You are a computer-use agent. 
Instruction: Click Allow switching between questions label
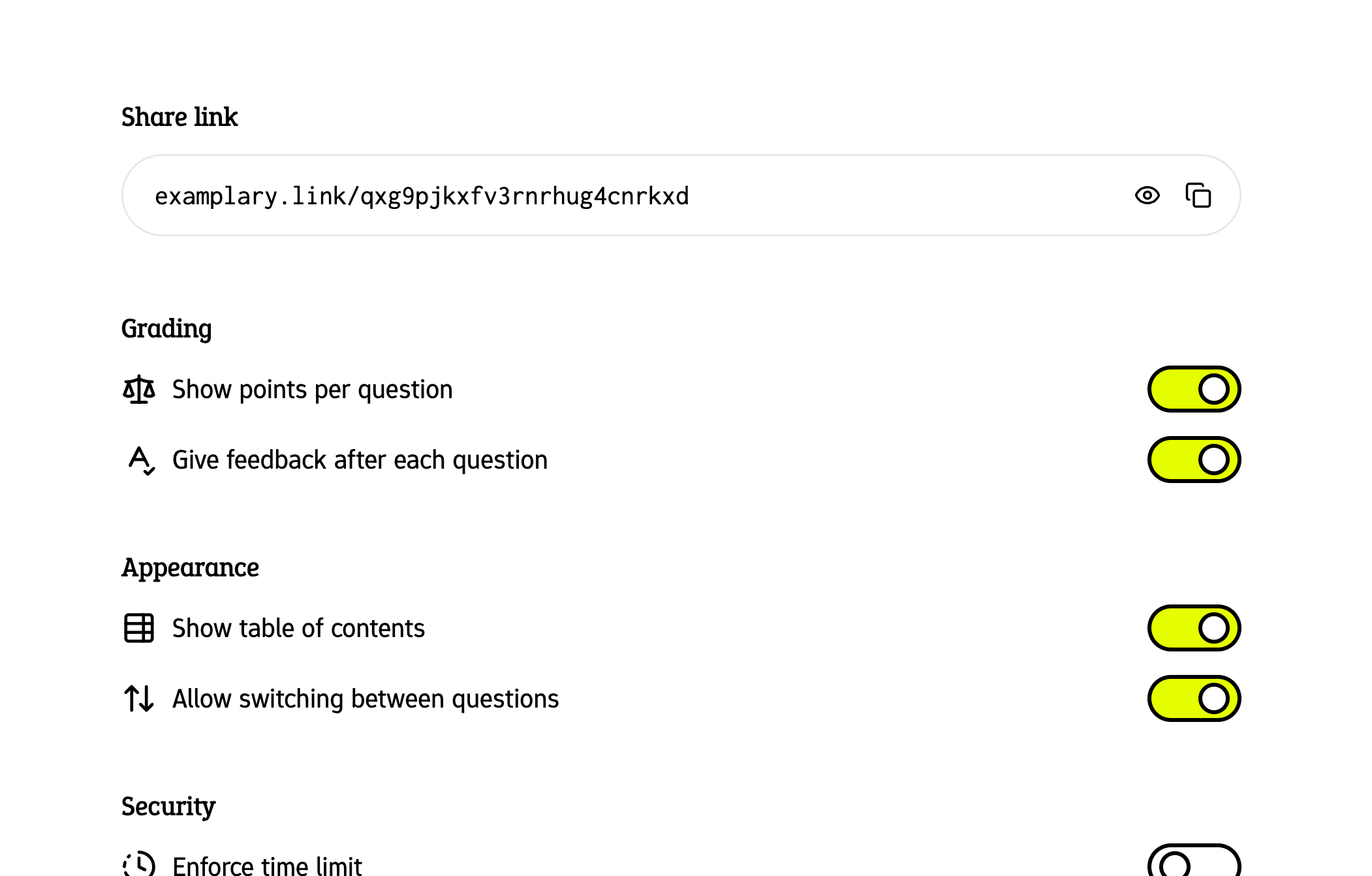tap(366, 698)
